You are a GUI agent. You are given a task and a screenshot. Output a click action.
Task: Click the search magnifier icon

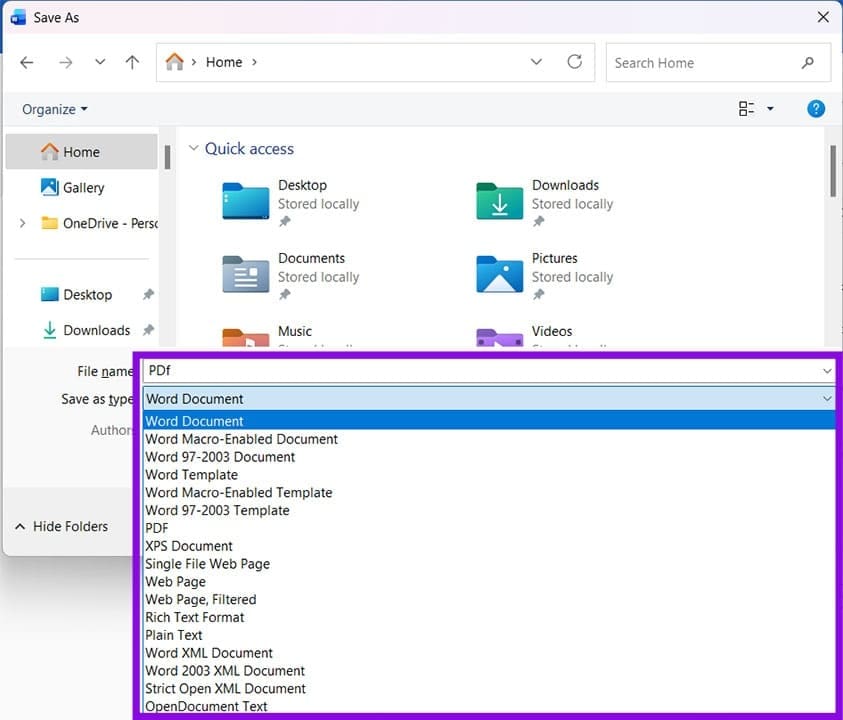(x=808, y=63)
